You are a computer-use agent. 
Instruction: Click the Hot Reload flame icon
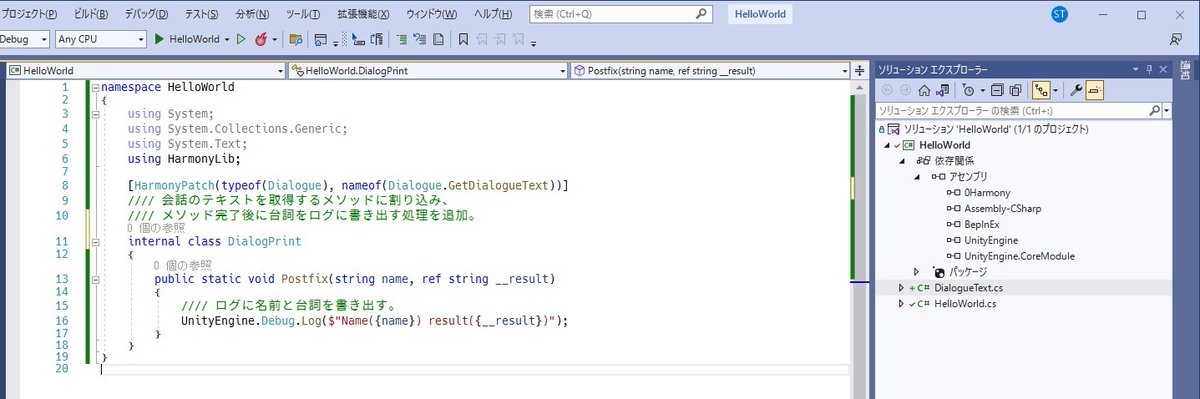click(x=261, y=39)
